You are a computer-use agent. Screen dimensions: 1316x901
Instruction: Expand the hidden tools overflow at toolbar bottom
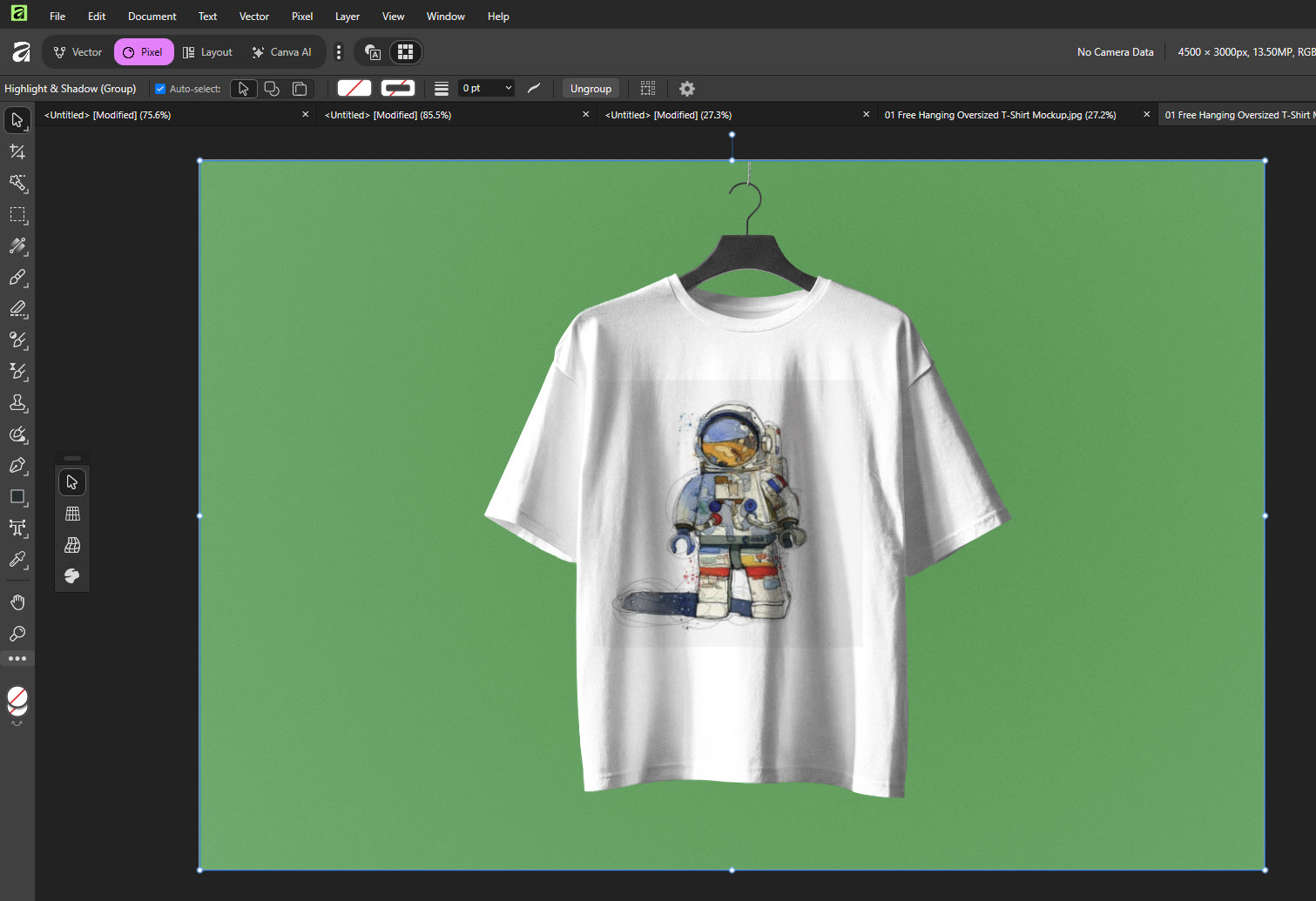pos(17,658)
